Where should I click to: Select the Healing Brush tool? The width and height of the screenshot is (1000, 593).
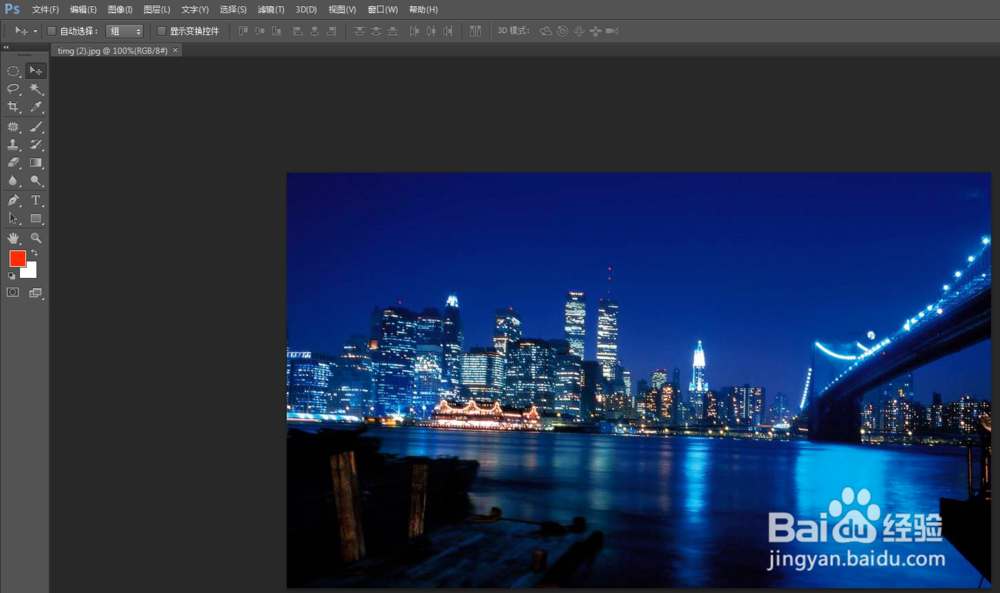pos(13,126)
